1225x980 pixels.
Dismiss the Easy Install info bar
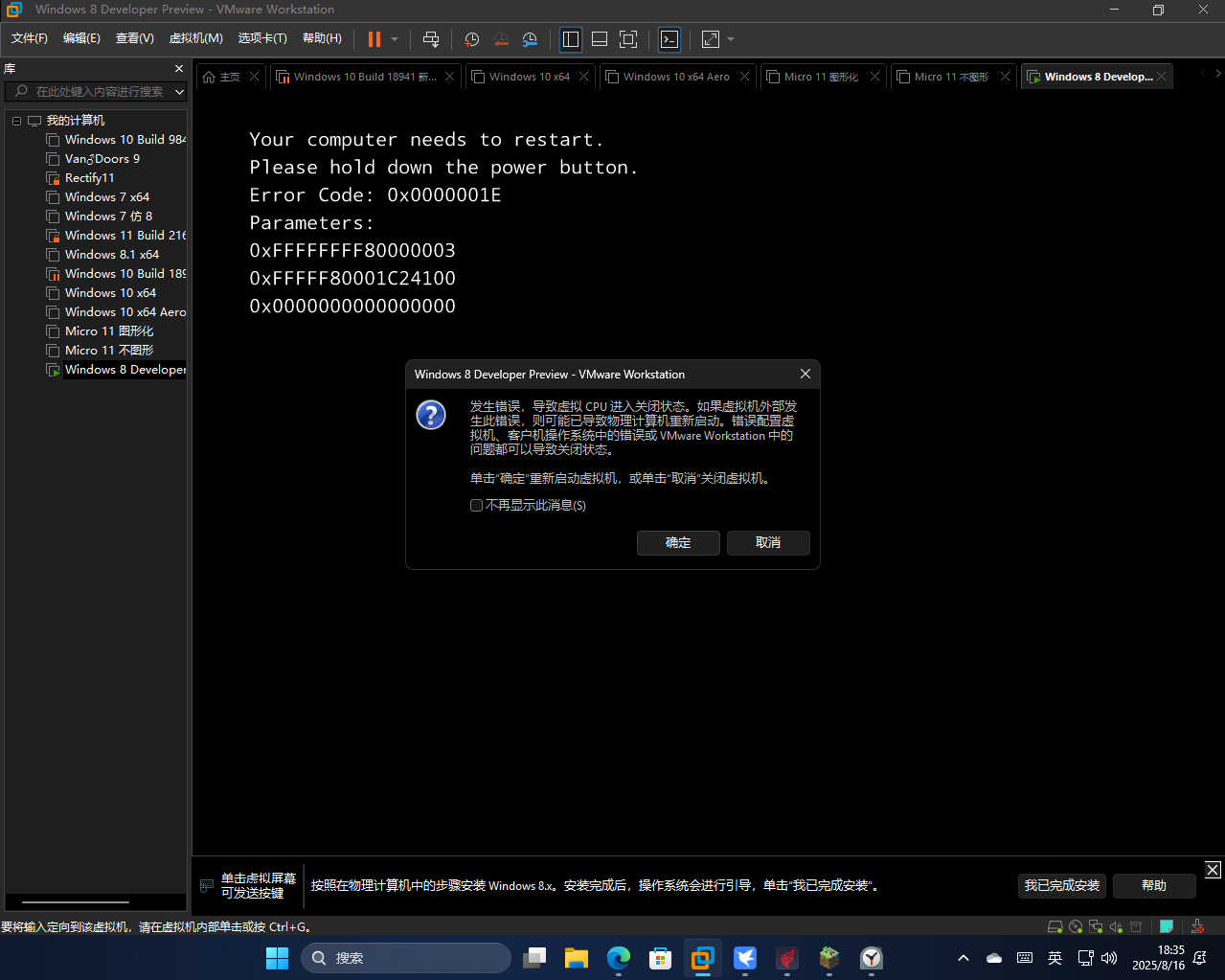[1213, 869]
